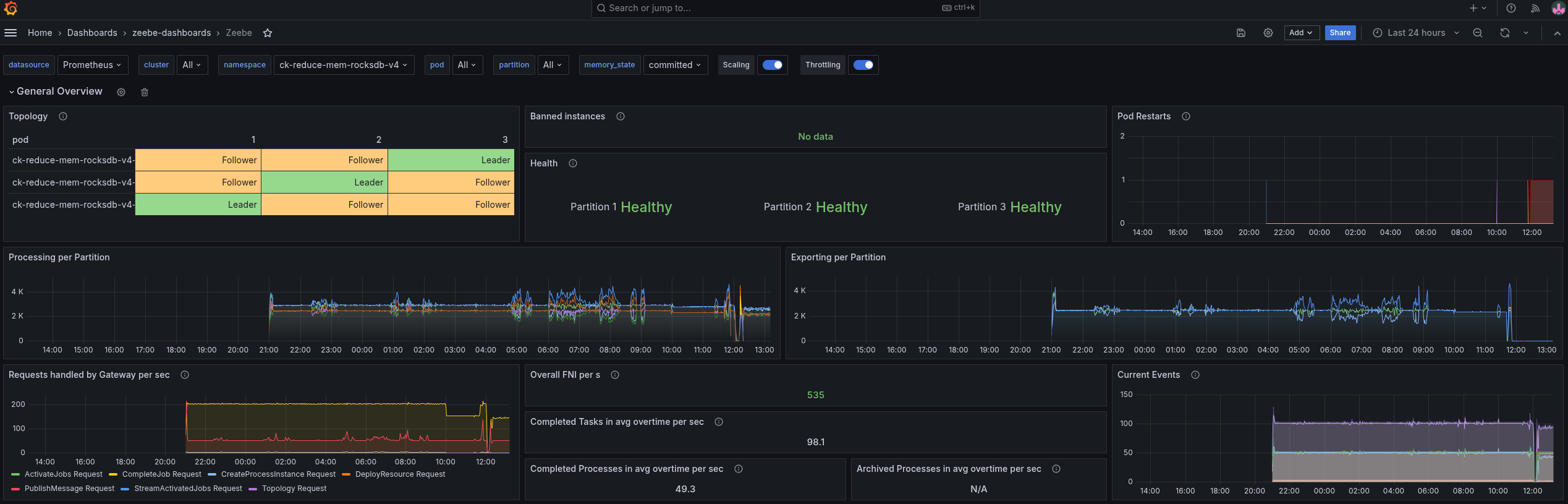Show info for Current Events panel
Viewport: 1568px width, 504px height.
coord(1195,375)
